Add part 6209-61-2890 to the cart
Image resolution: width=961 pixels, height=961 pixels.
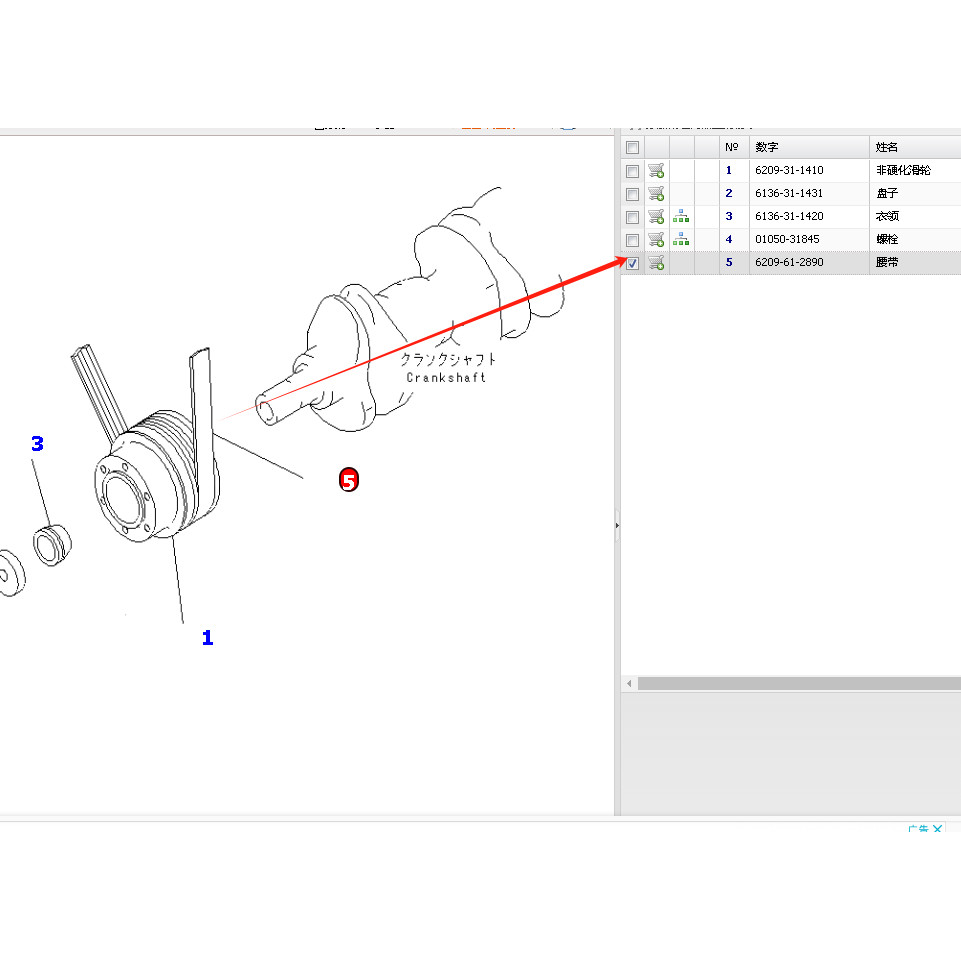point(656,263)
